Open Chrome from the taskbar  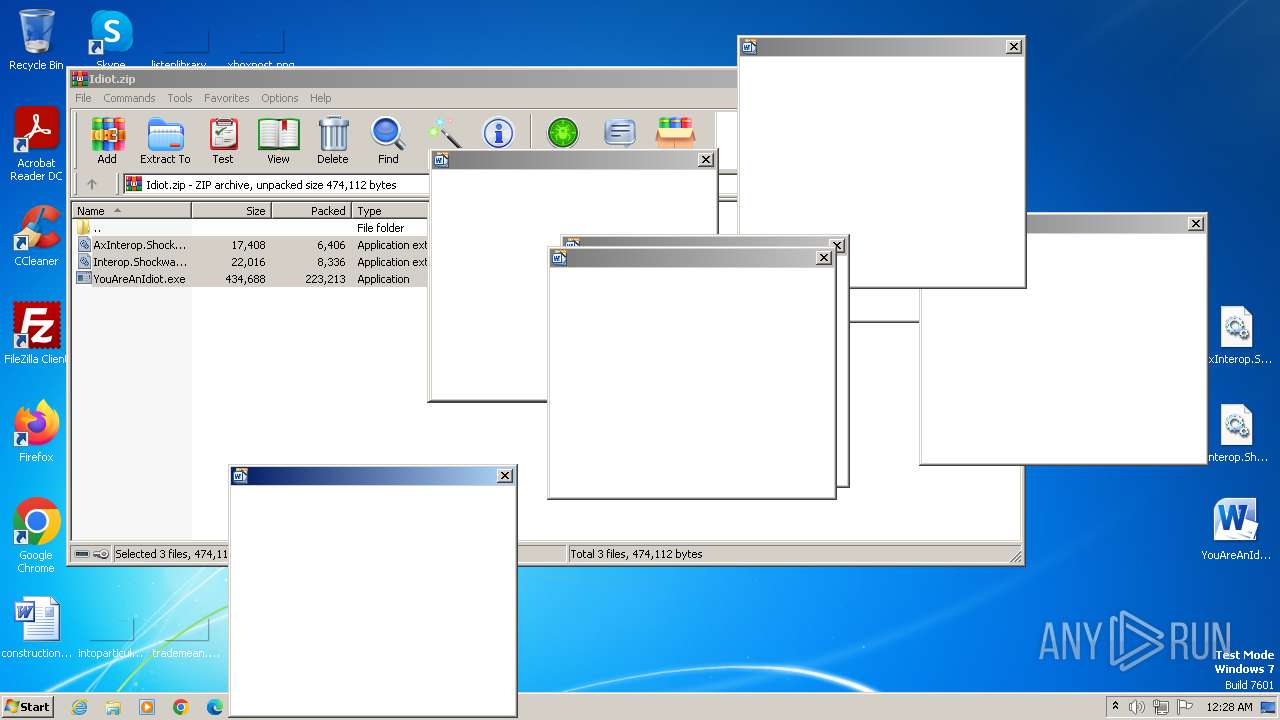[x=181, y=707]
